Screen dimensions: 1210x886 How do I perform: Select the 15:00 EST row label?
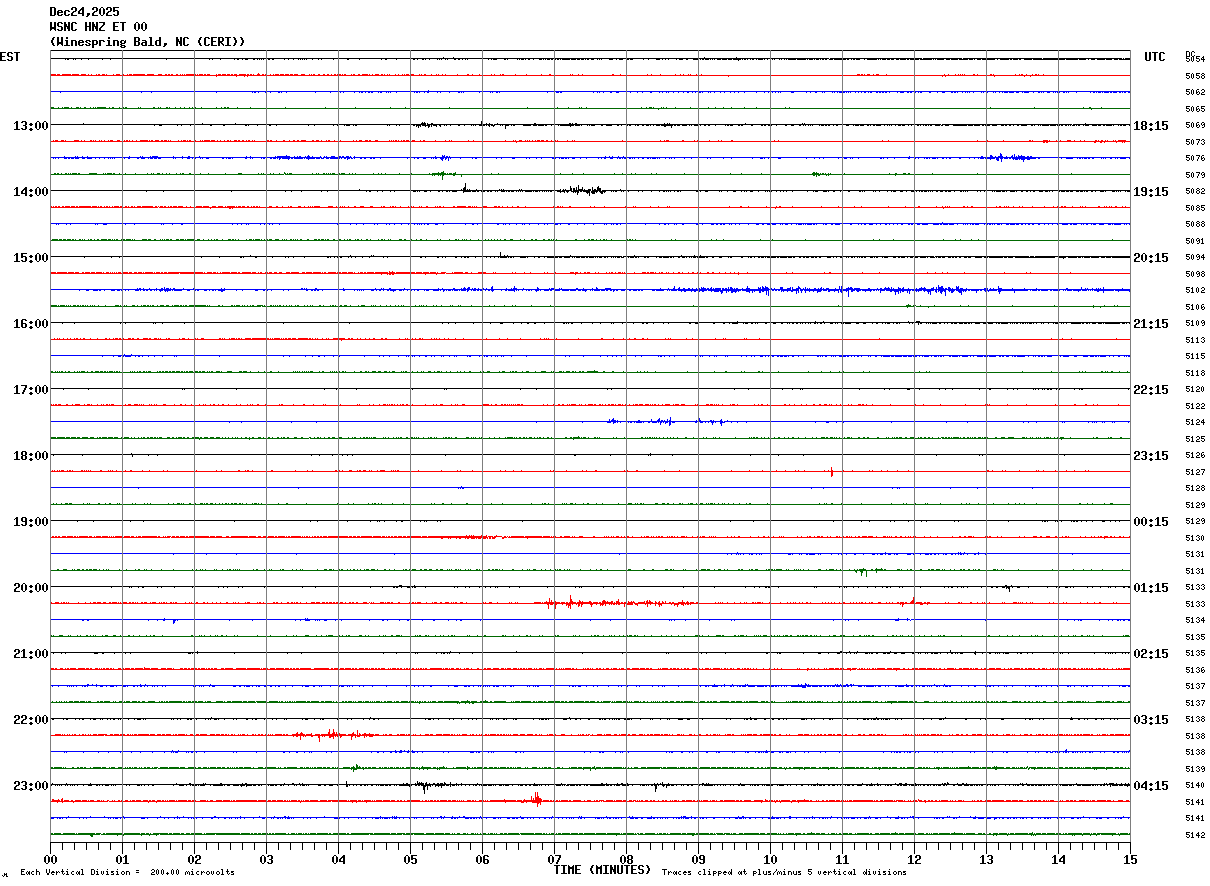click(31, 258)
